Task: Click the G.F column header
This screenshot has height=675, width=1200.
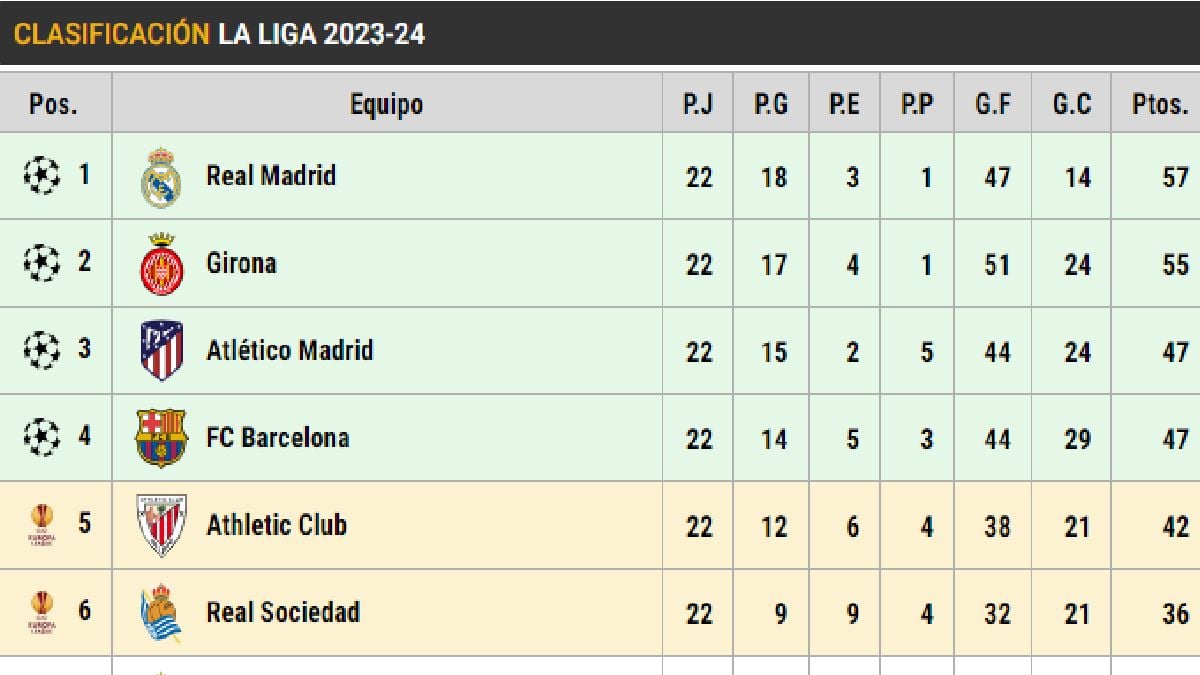Action: click(993, 103)
